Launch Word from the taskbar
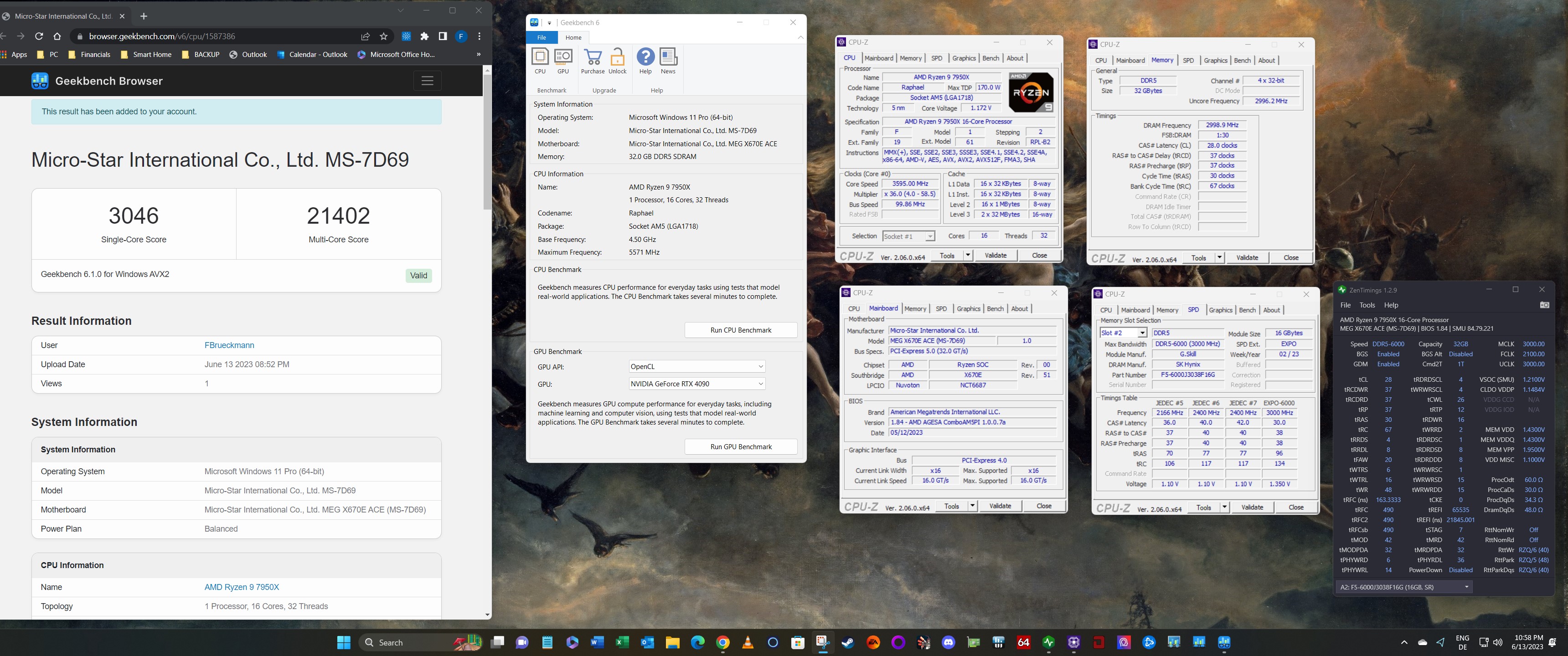 (x=597, y=642)
